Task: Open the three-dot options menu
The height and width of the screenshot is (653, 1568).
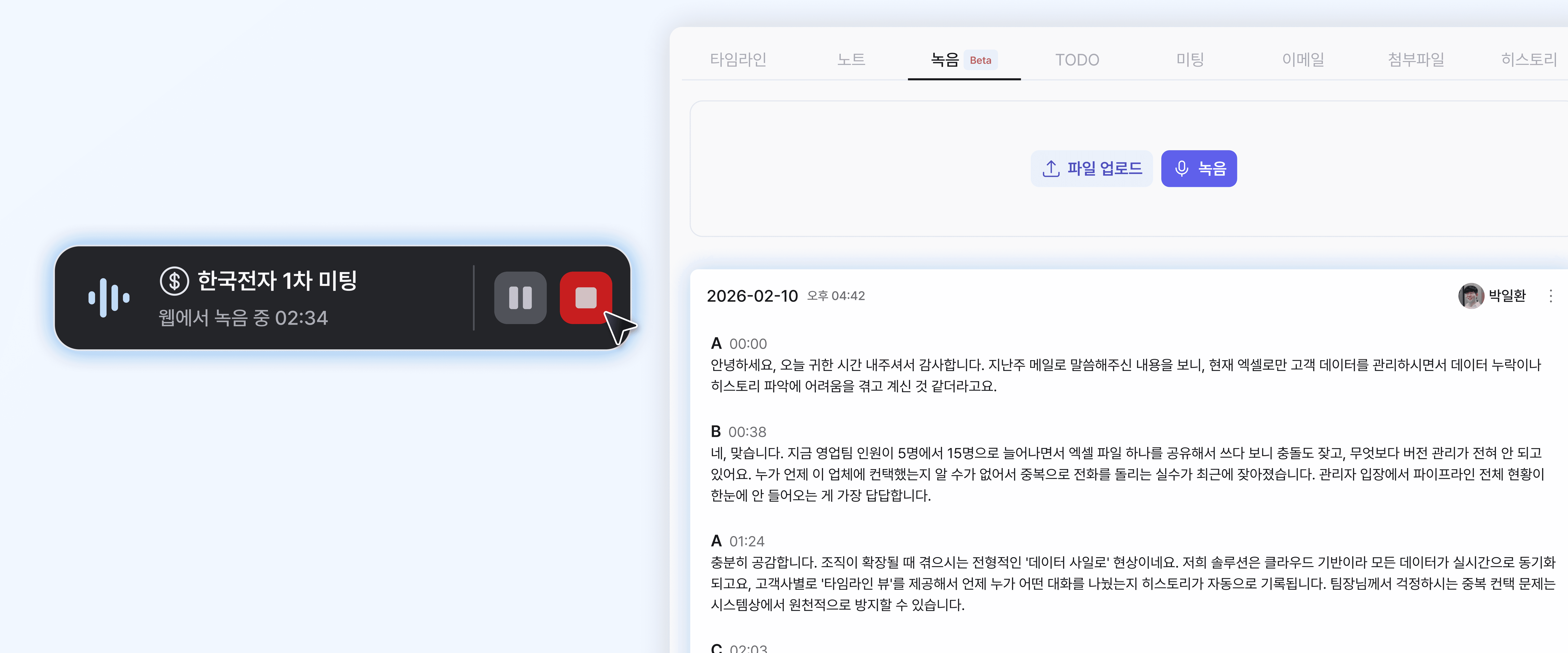Action: tap(1550, 296)
